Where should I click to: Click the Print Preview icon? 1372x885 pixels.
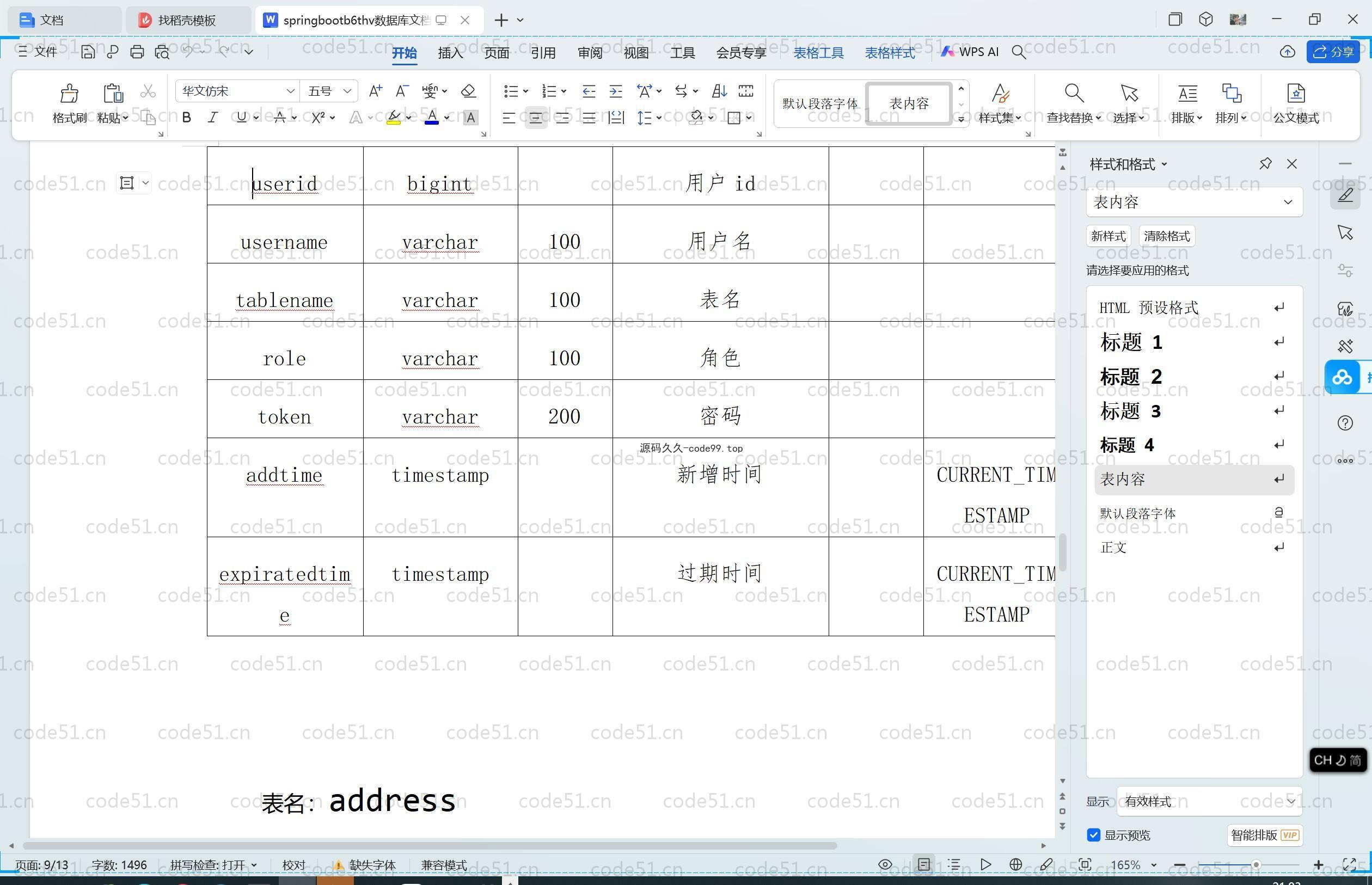point(162,52)
